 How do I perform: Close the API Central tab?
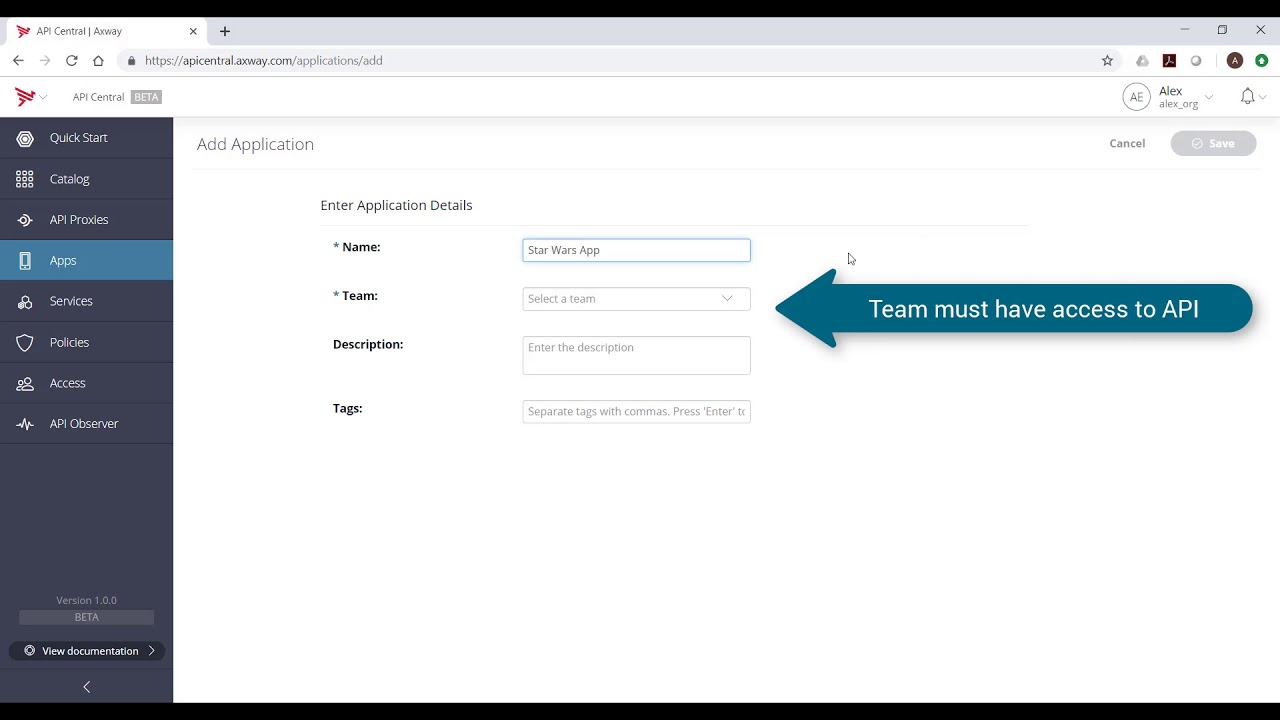pos(193,31)
